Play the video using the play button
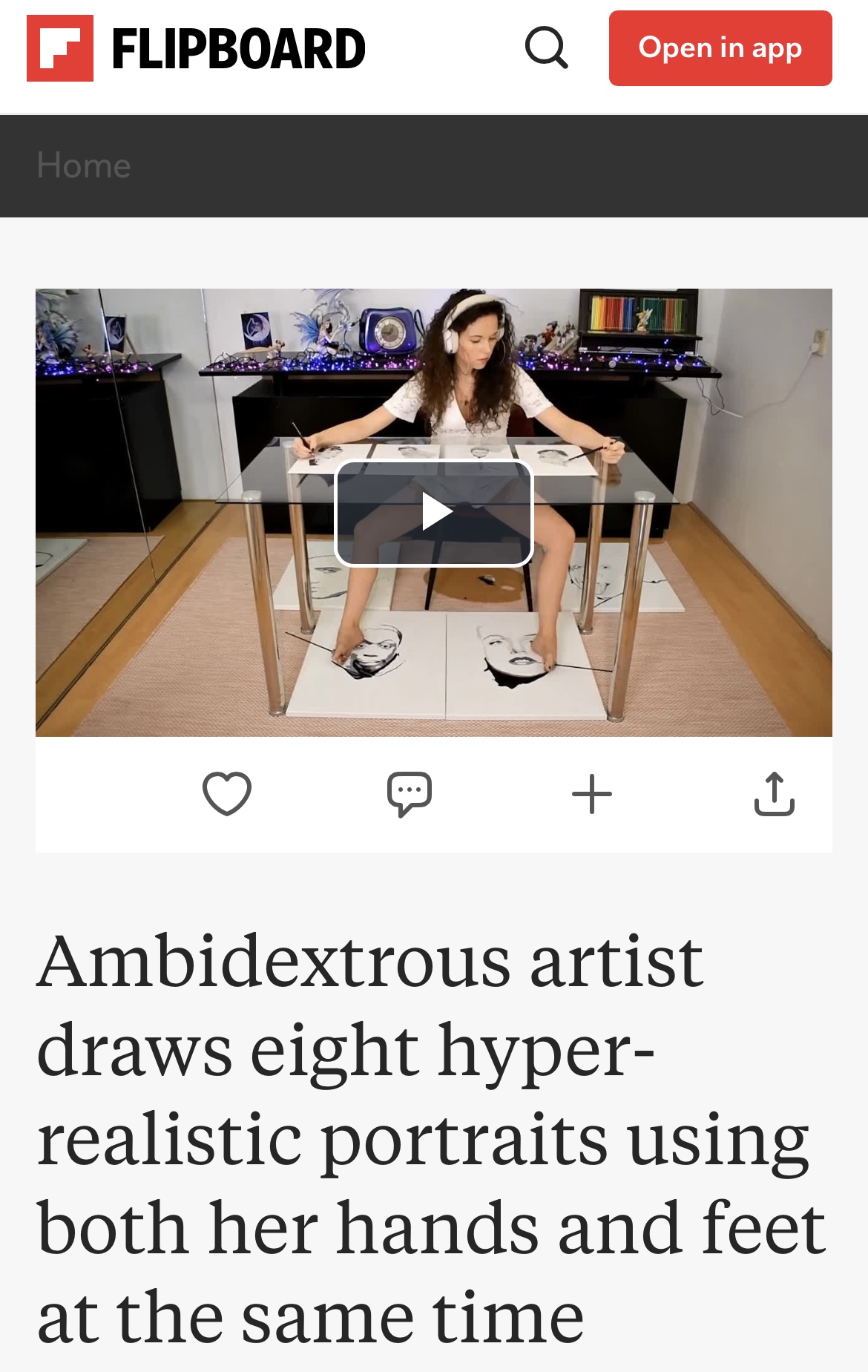The height and width of the screenshot is (1372, 868). [434, 513]
